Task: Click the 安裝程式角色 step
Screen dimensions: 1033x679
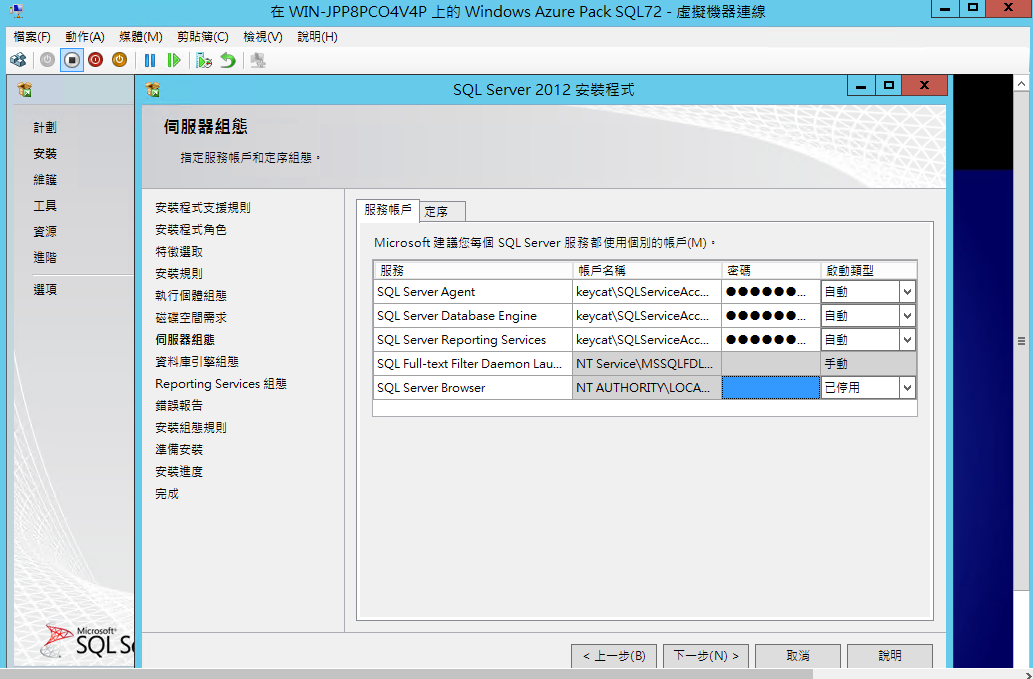Action: (191, 230)
